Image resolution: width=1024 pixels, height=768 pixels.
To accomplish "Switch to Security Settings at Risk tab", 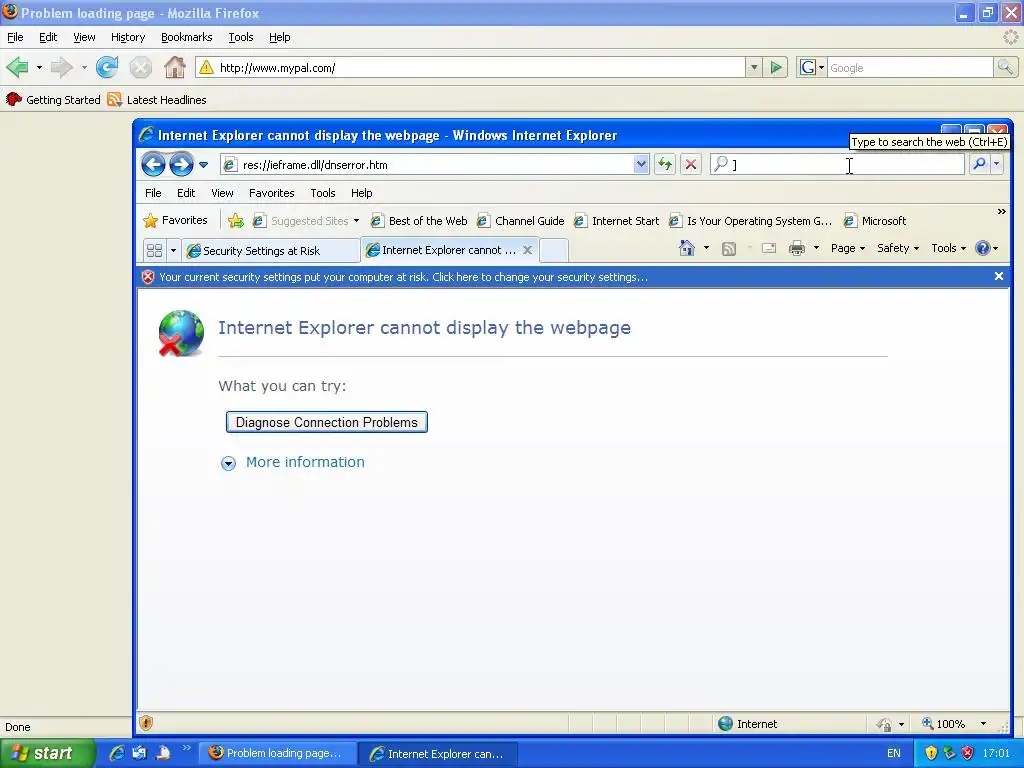I will click(x=270, y=251).
